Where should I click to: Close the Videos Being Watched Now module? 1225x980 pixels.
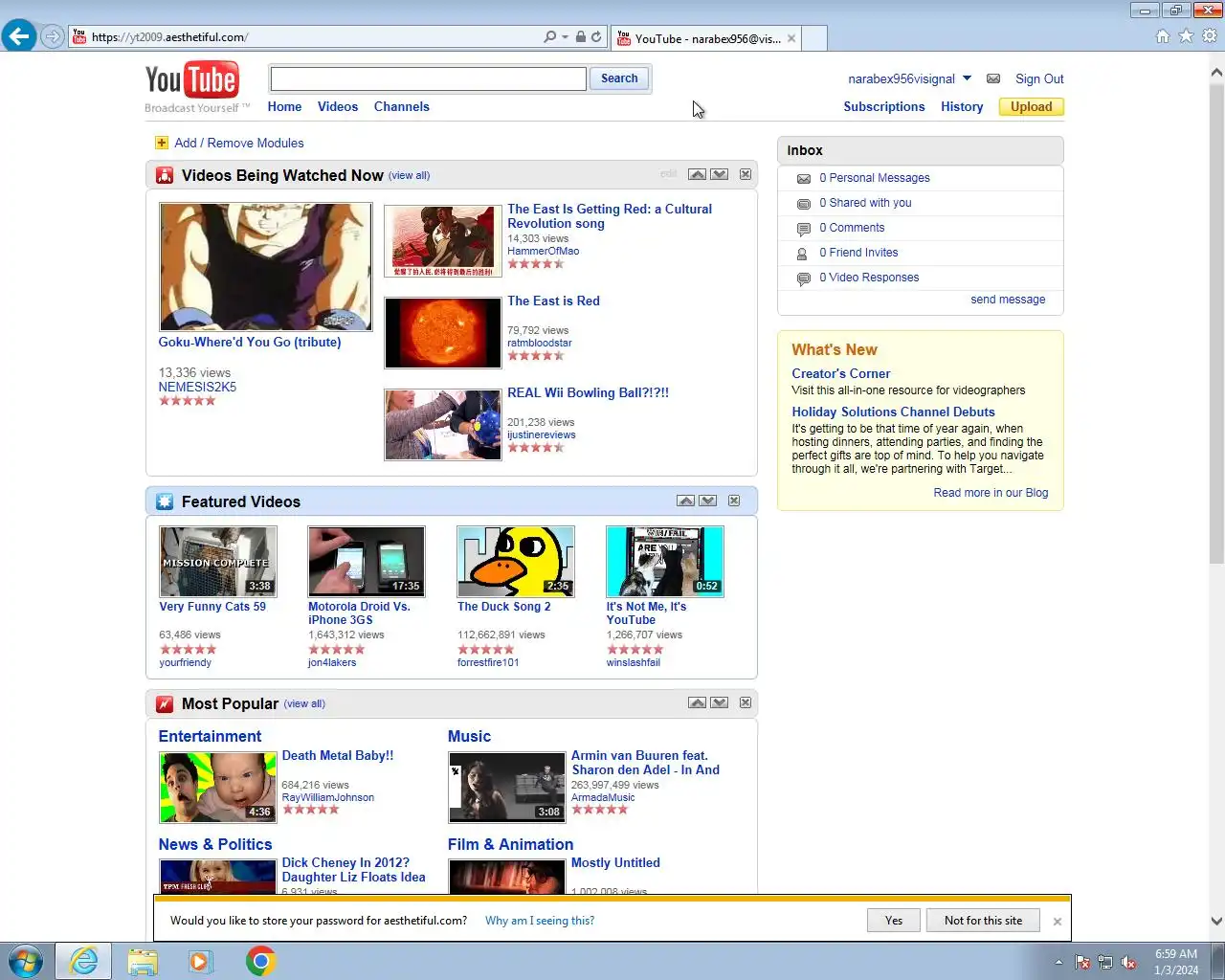[x=746, y=174]
